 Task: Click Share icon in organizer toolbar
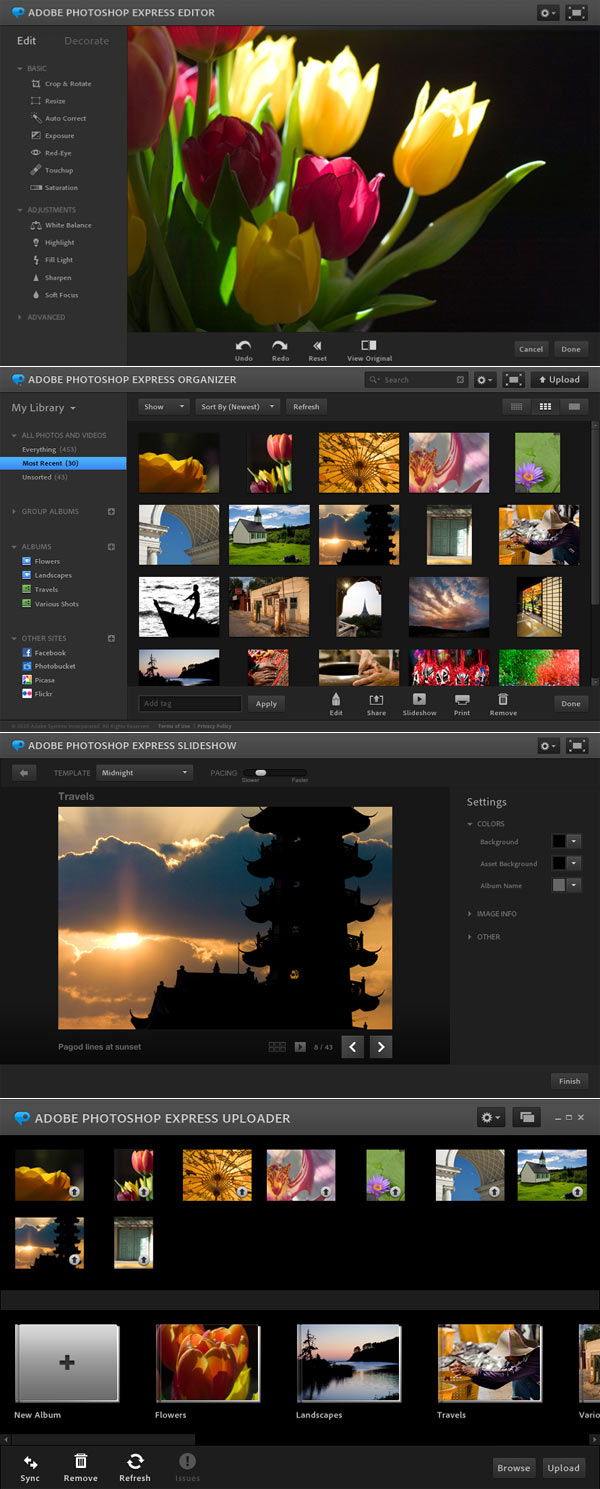point(376,700)
